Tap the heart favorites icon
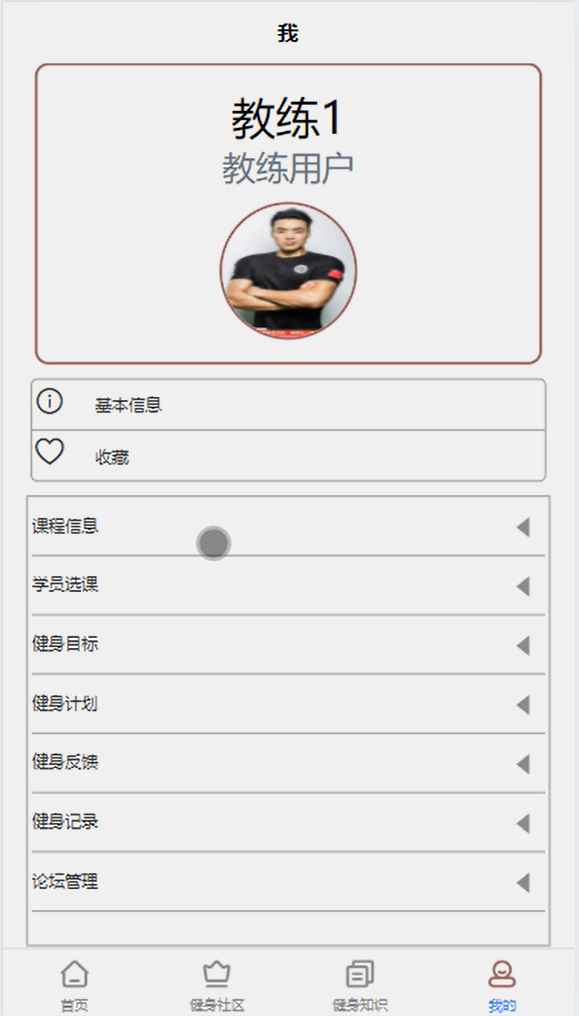This screenshot has width=579, height=1016. tap(49, 452)
